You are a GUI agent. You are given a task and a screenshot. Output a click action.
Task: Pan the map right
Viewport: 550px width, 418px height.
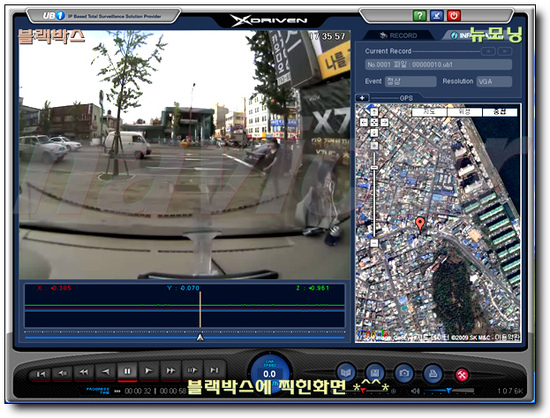pos(384,122)
